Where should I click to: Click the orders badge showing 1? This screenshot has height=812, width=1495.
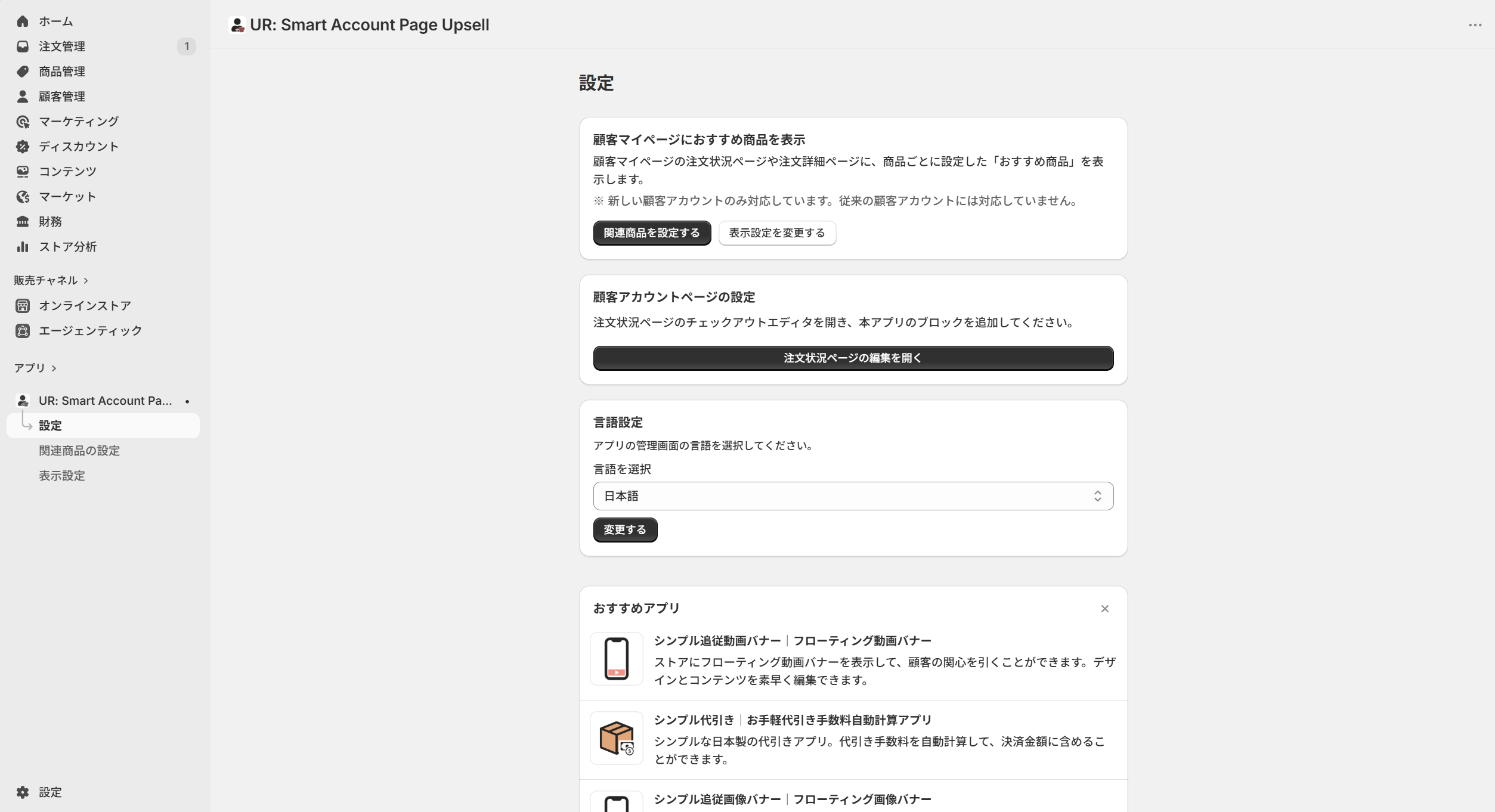coord(187,47)
